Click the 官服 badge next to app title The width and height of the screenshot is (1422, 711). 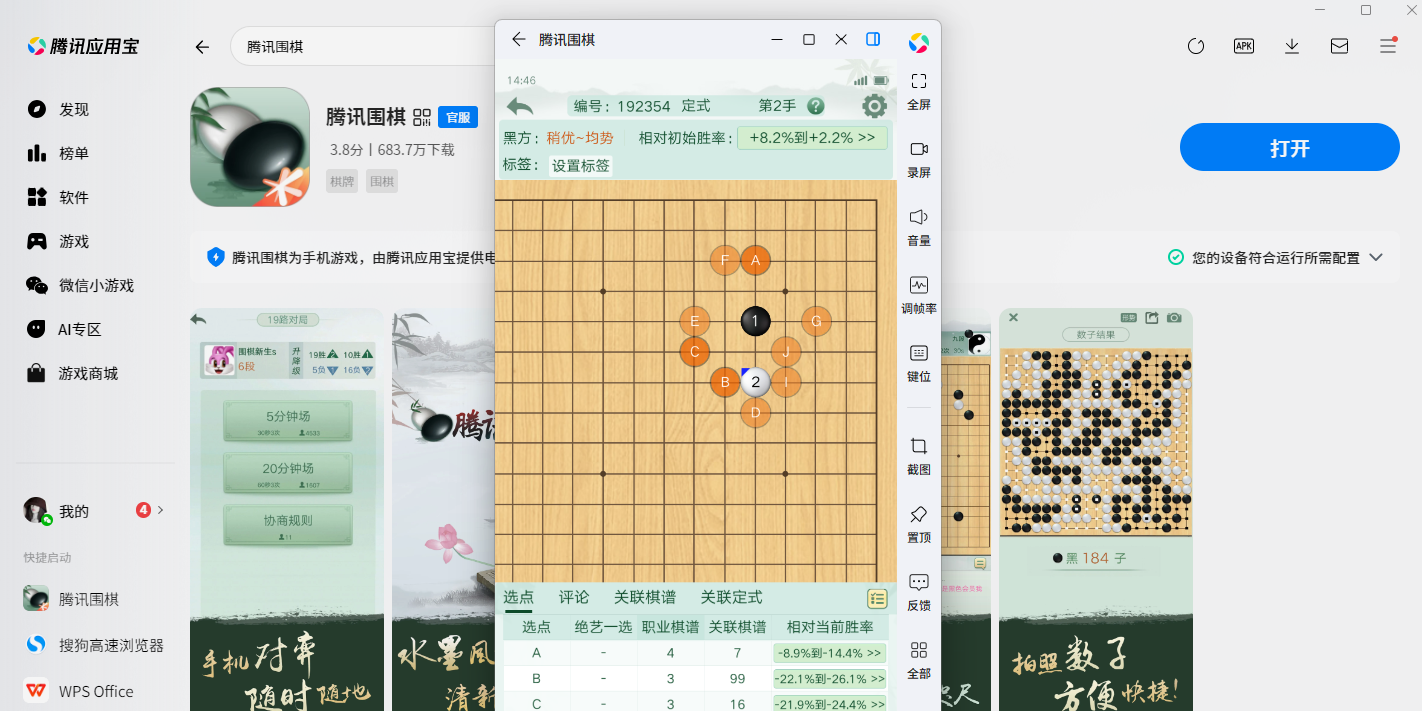click(x=458, y=117)
